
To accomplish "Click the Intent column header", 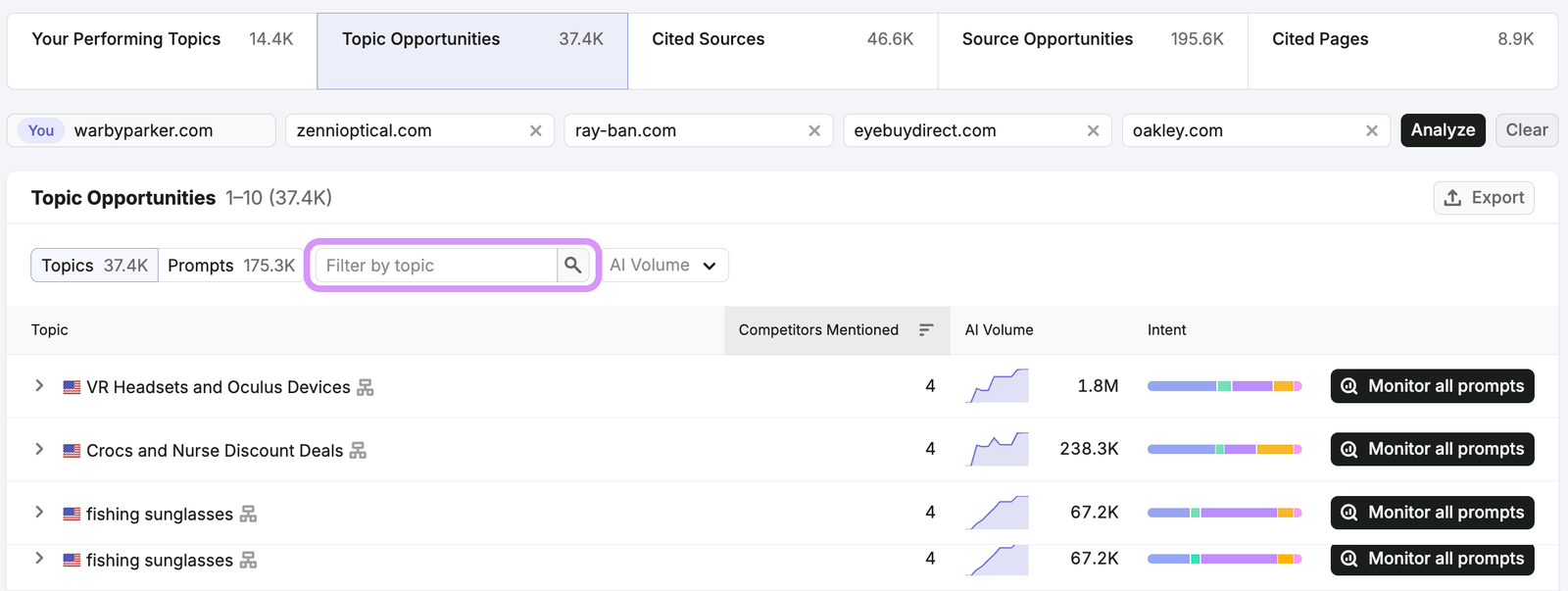I will [x=1166, y=330].
